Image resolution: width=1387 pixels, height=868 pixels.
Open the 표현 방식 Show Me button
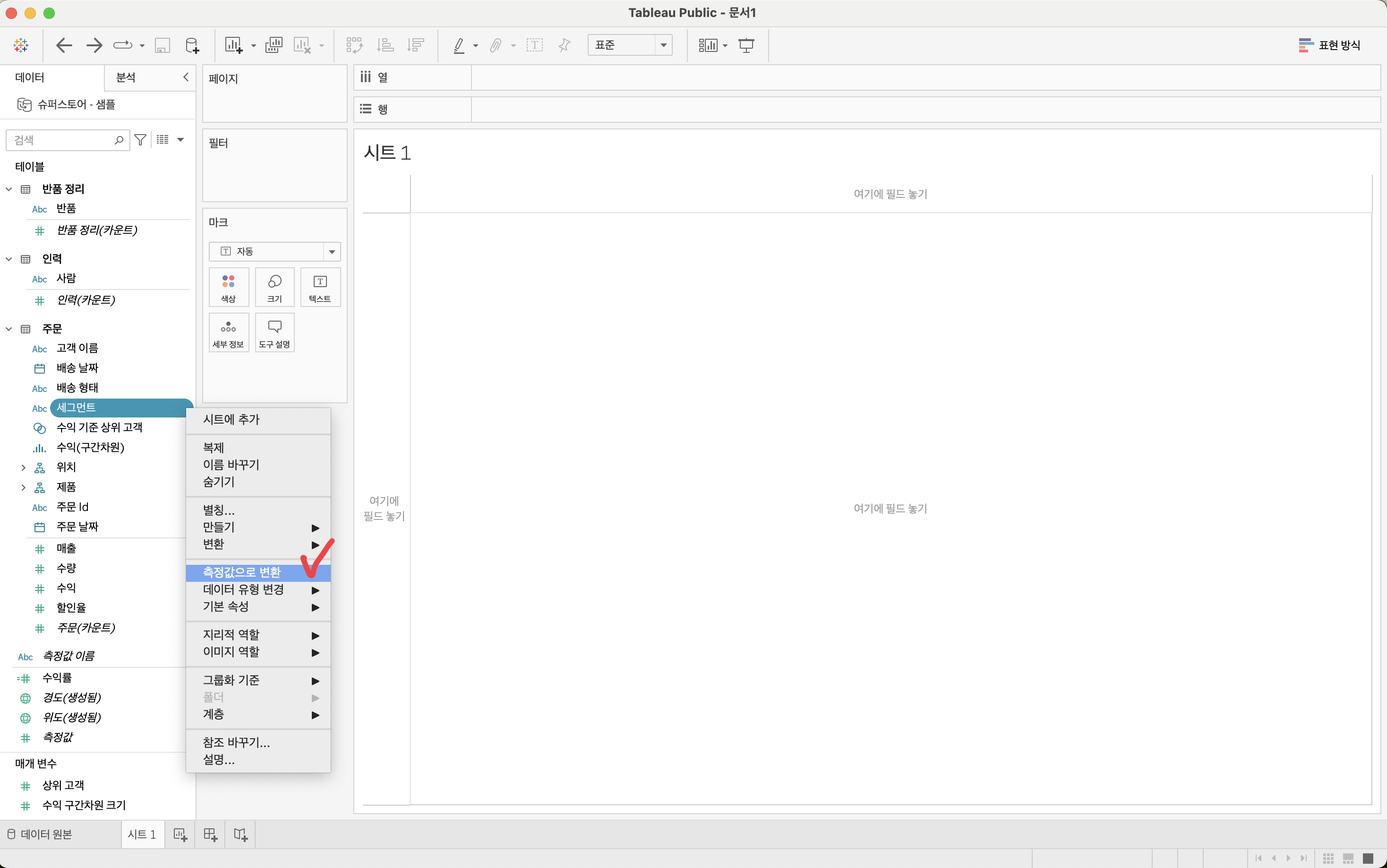(1328, 45)
